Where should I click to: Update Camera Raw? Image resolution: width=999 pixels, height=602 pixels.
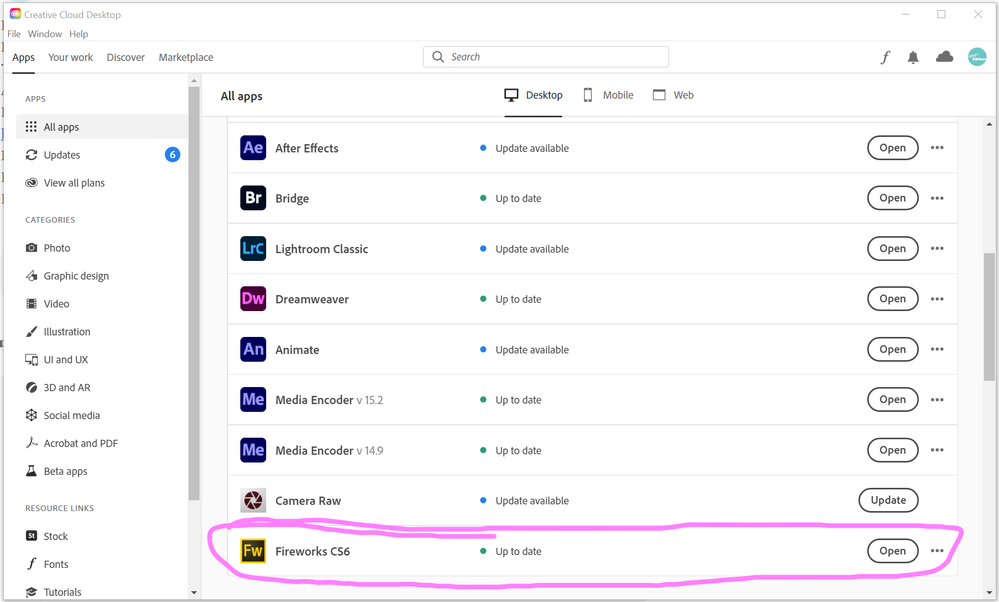coord(888,500)
